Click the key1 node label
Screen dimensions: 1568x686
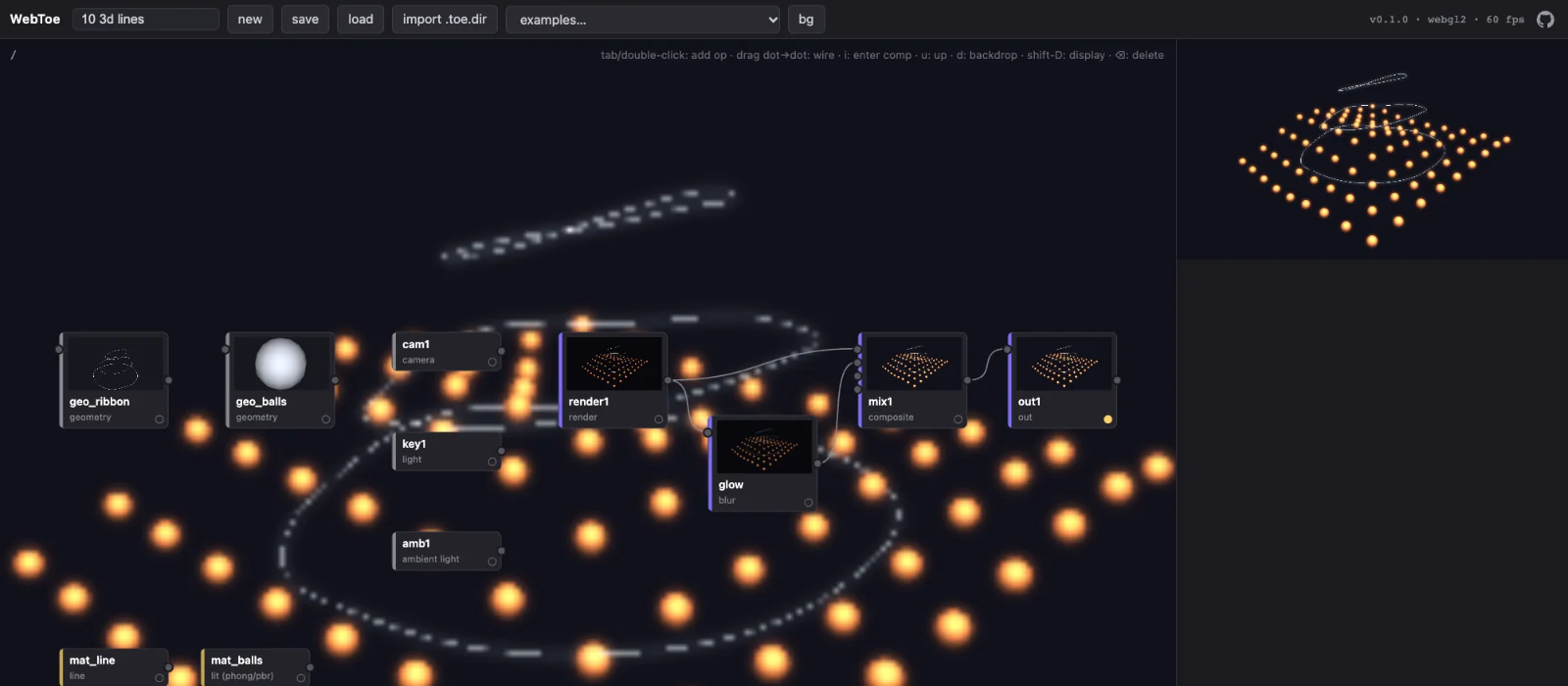[x=414, y=444]
